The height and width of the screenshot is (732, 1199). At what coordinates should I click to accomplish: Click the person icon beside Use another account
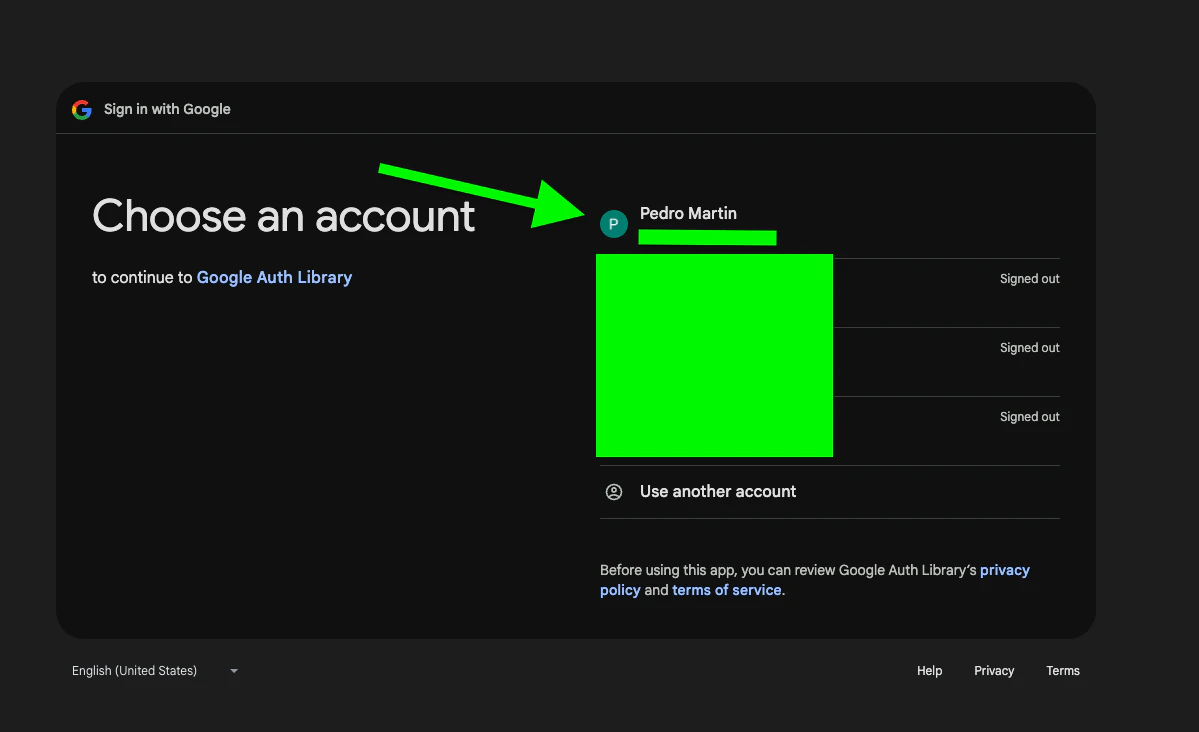614,491
